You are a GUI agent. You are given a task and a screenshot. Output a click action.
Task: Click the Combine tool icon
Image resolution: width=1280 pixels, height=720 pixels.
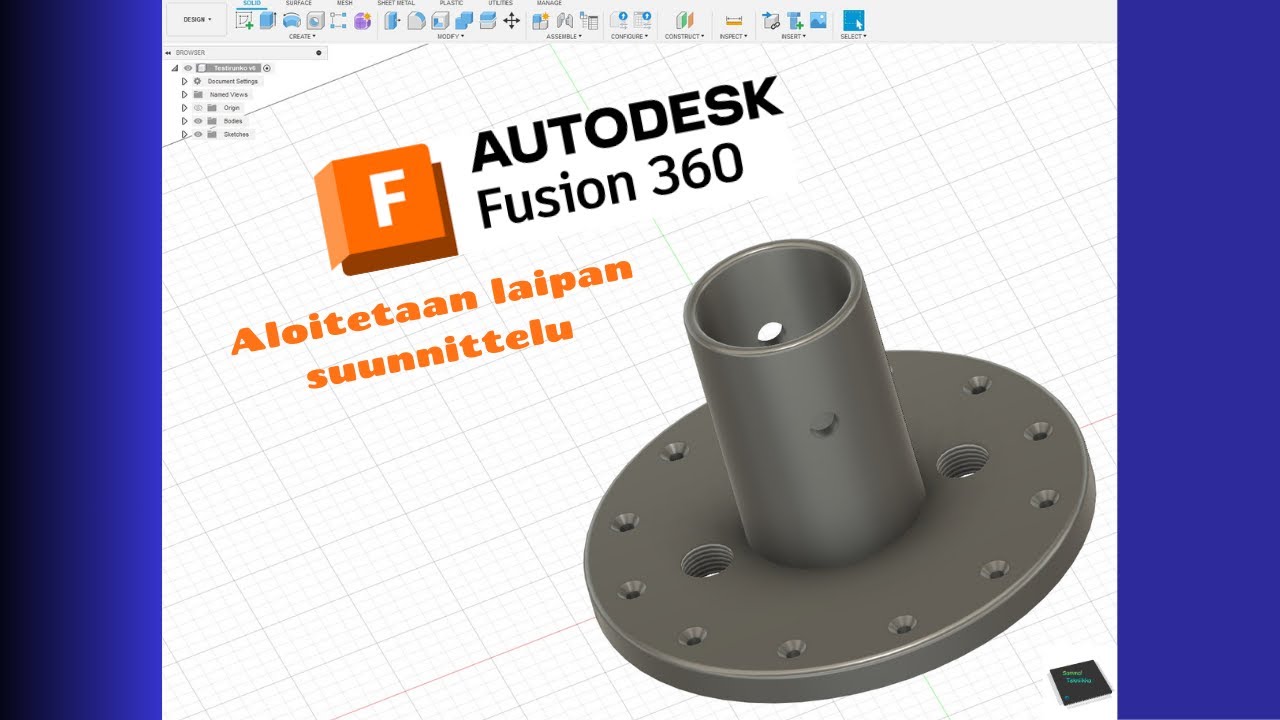[464, 20]
